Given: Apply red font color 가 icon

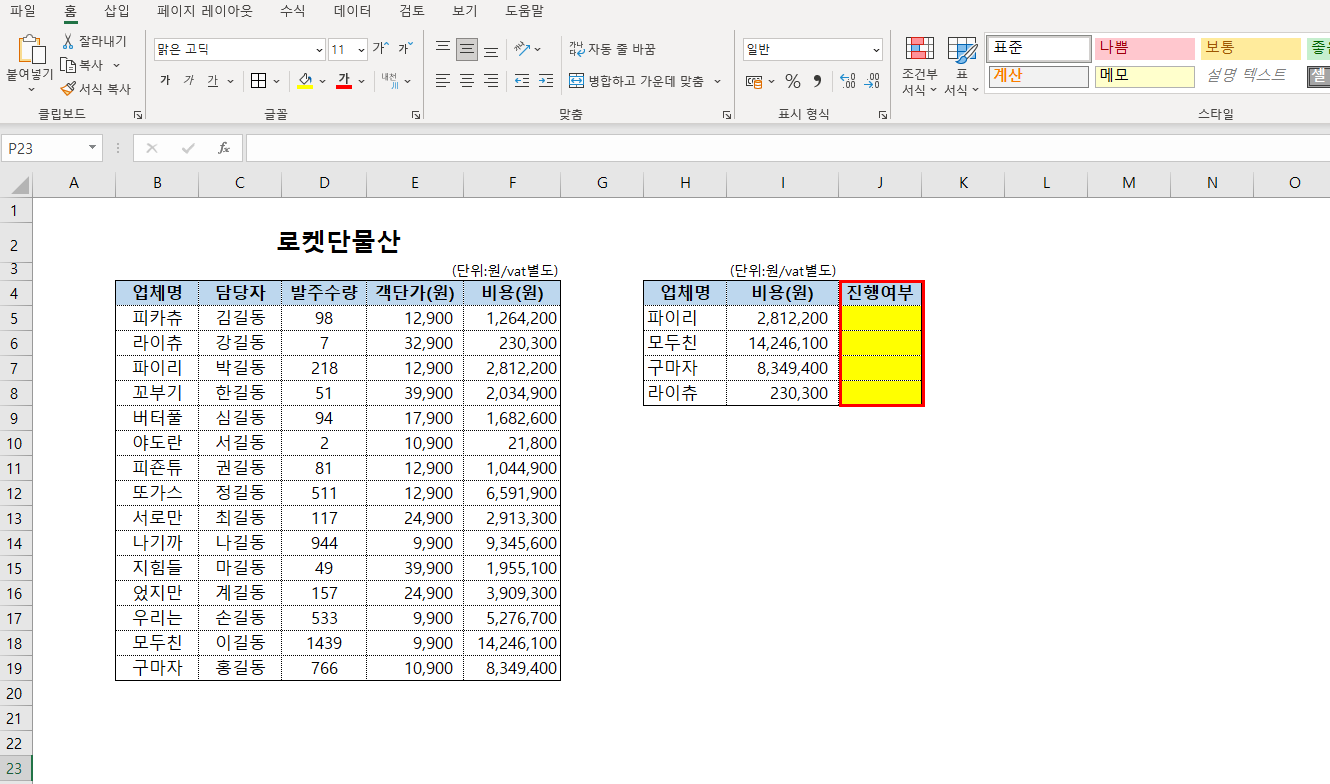Looking at the screenshot, I should pyautogui.click(x=343, y=81).
